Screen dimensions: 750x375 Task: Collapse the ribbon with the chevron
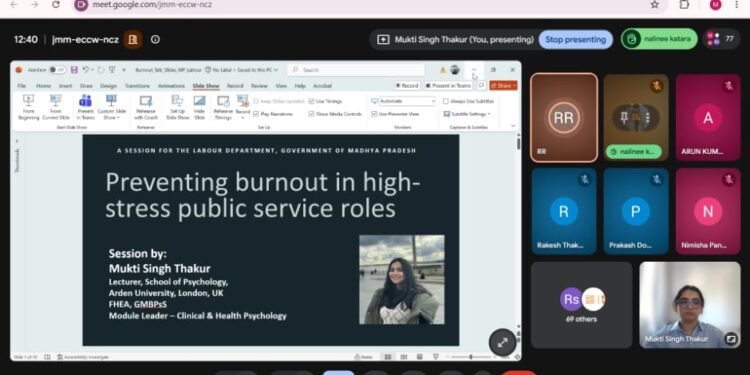pyautogui.click(x=513, y=126)
